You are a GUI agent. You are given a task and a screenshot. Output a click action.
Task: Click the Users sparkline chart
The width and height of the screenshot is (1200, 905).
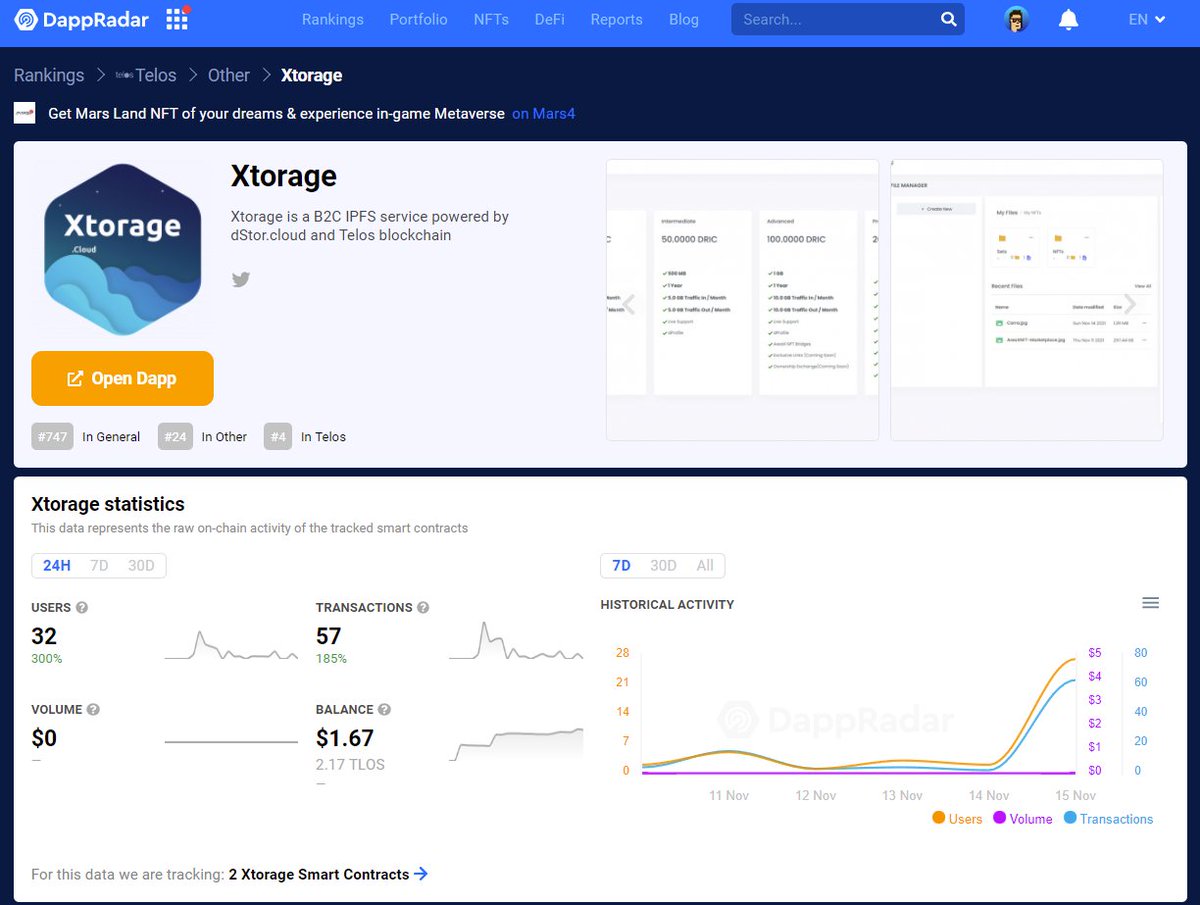coord(231,644)
